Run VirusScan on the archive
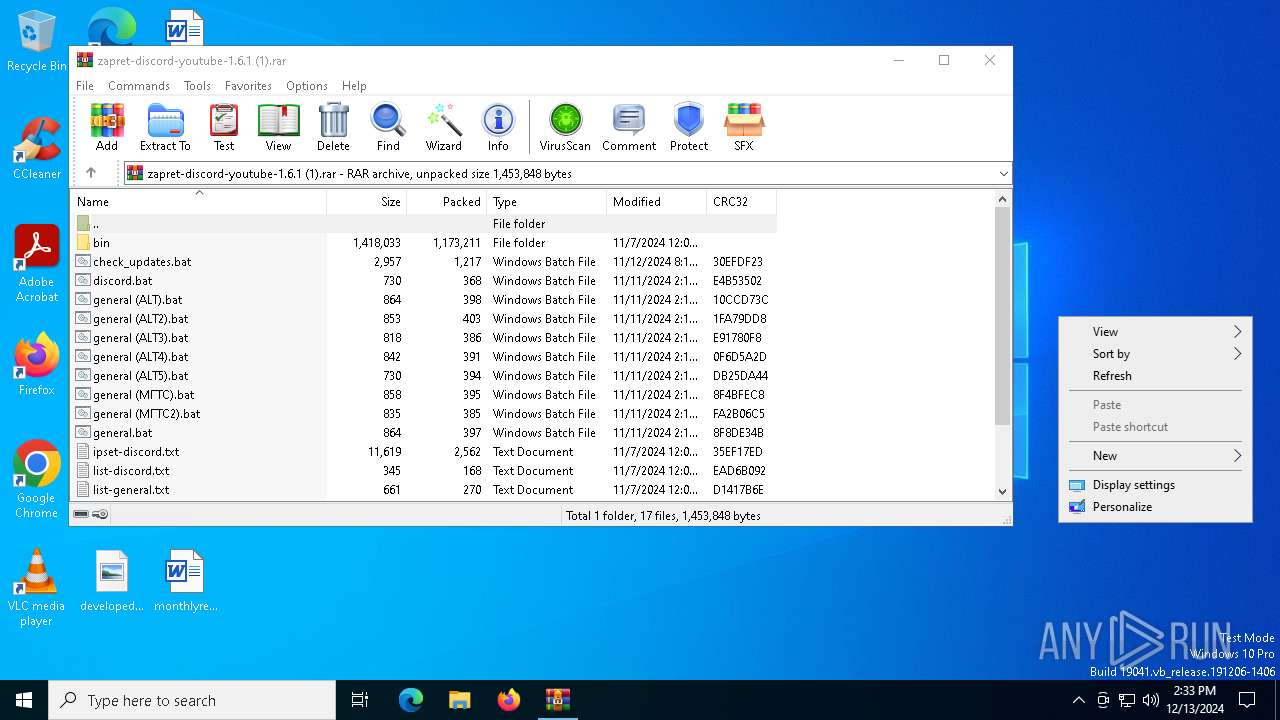The width and height of the screenshot is (1280, 720). click(565, 127)
